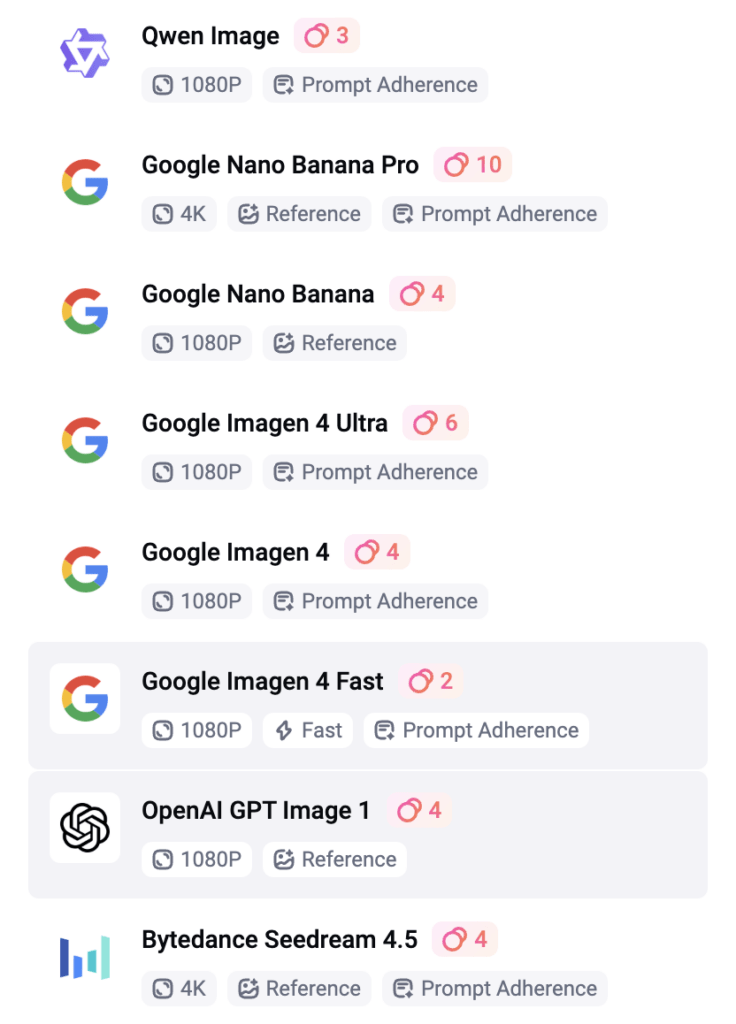The width and height of the screenshot is (736, 1024).
Task: Choose Google Imagen 4 from the list
Action: click(x=235, y=552)
